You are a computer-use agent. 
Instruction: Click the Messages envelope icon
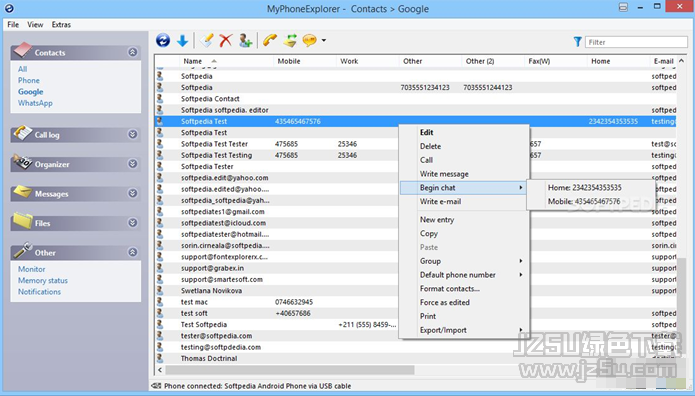tap(22, 192)
